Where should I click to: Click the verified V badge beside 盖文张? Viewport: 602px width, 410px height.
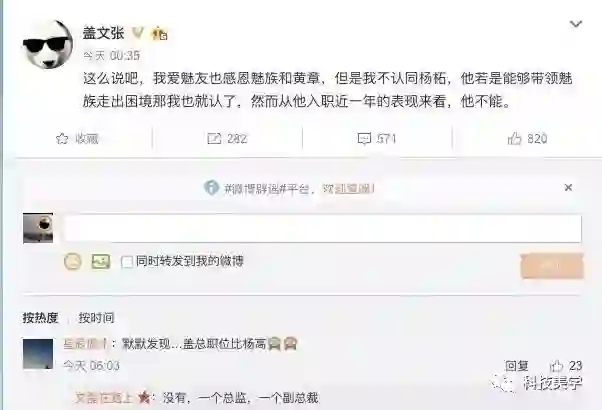[x=138, y=33]
